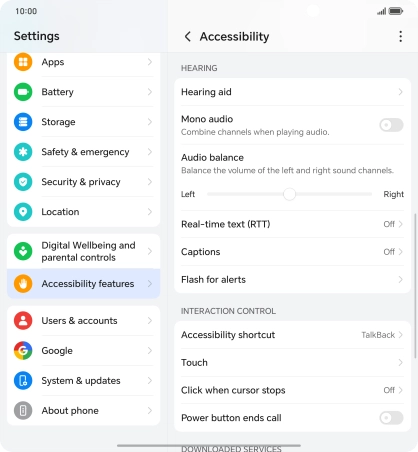Open Location using its pin icon
This screenshot has width=418, height=452.
point(23,212)
